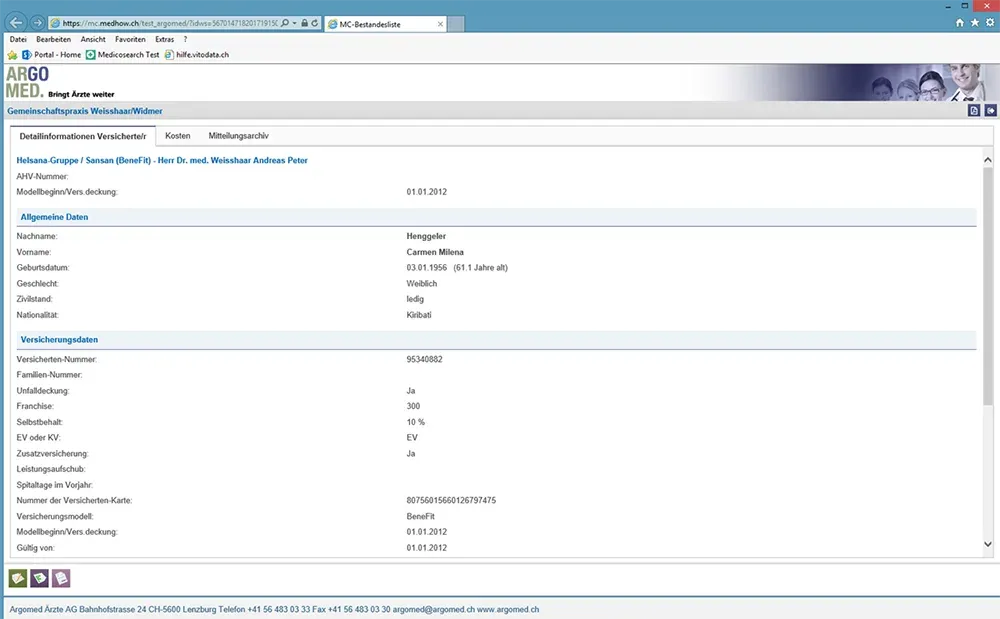Select the Detailinformationen Versicherte/r tab
Viewport: 1000px width, 619px height.
pyautogui.click(x=83, y=136)
